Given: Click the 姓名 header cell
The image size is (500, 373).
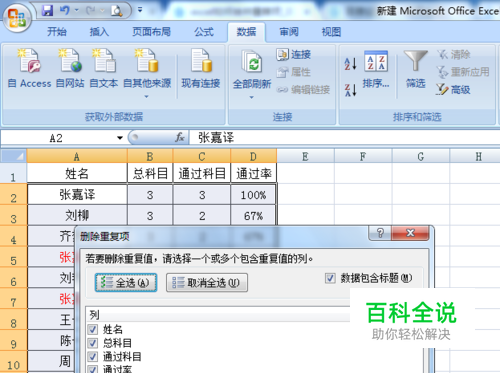Looking at the screenshot, I should [x=77, y=173].
